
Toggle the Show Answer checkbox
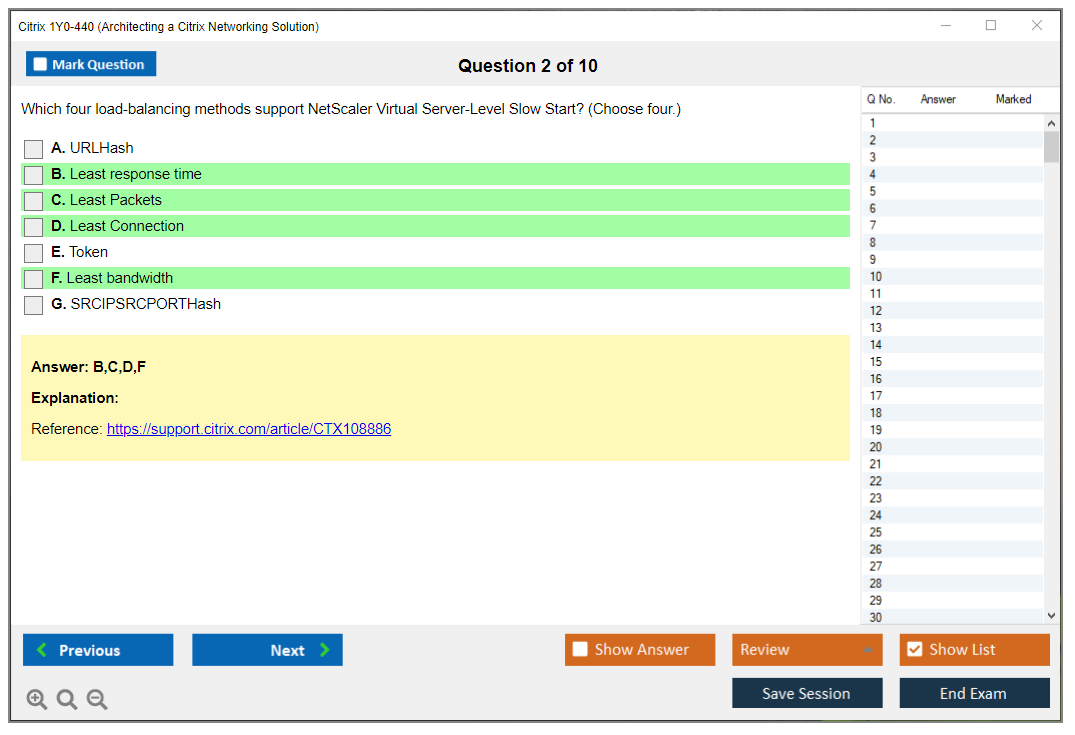[580, 650]
